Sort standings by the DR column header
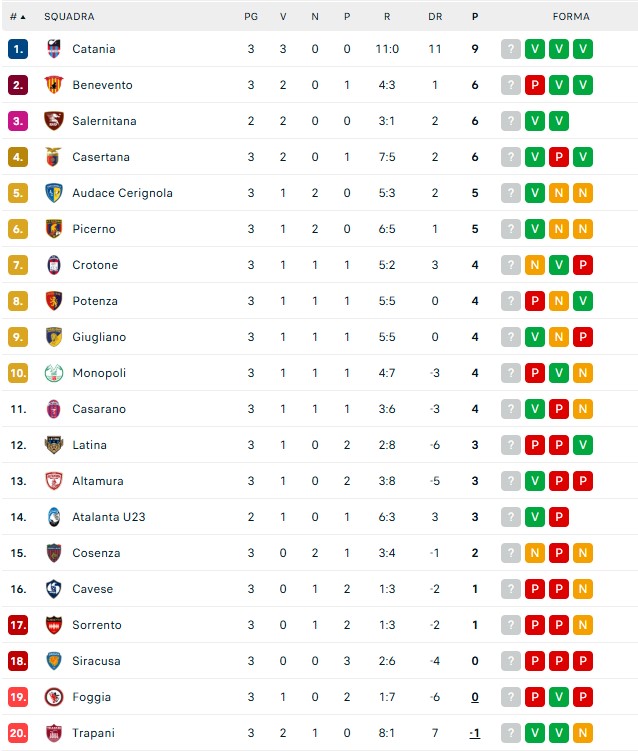Screen dimensions: 638x751 pyautogui.click(x=435, y=17)
